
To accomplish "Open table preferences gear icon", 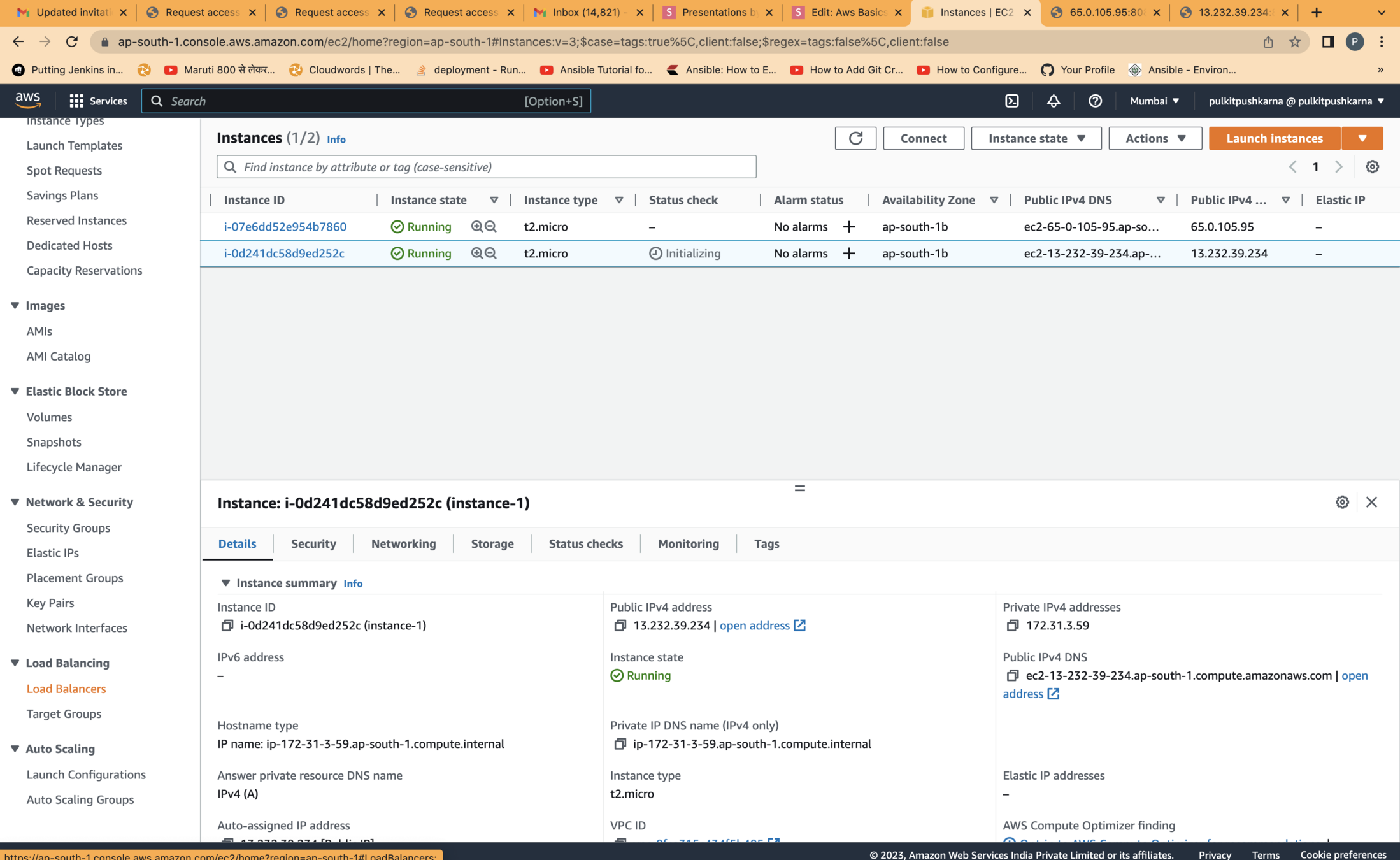I will point(1372,167).
